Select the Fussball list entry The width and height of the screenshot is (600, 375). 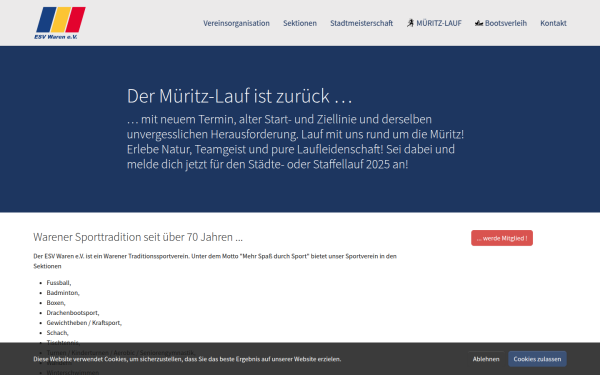(59, 283)
